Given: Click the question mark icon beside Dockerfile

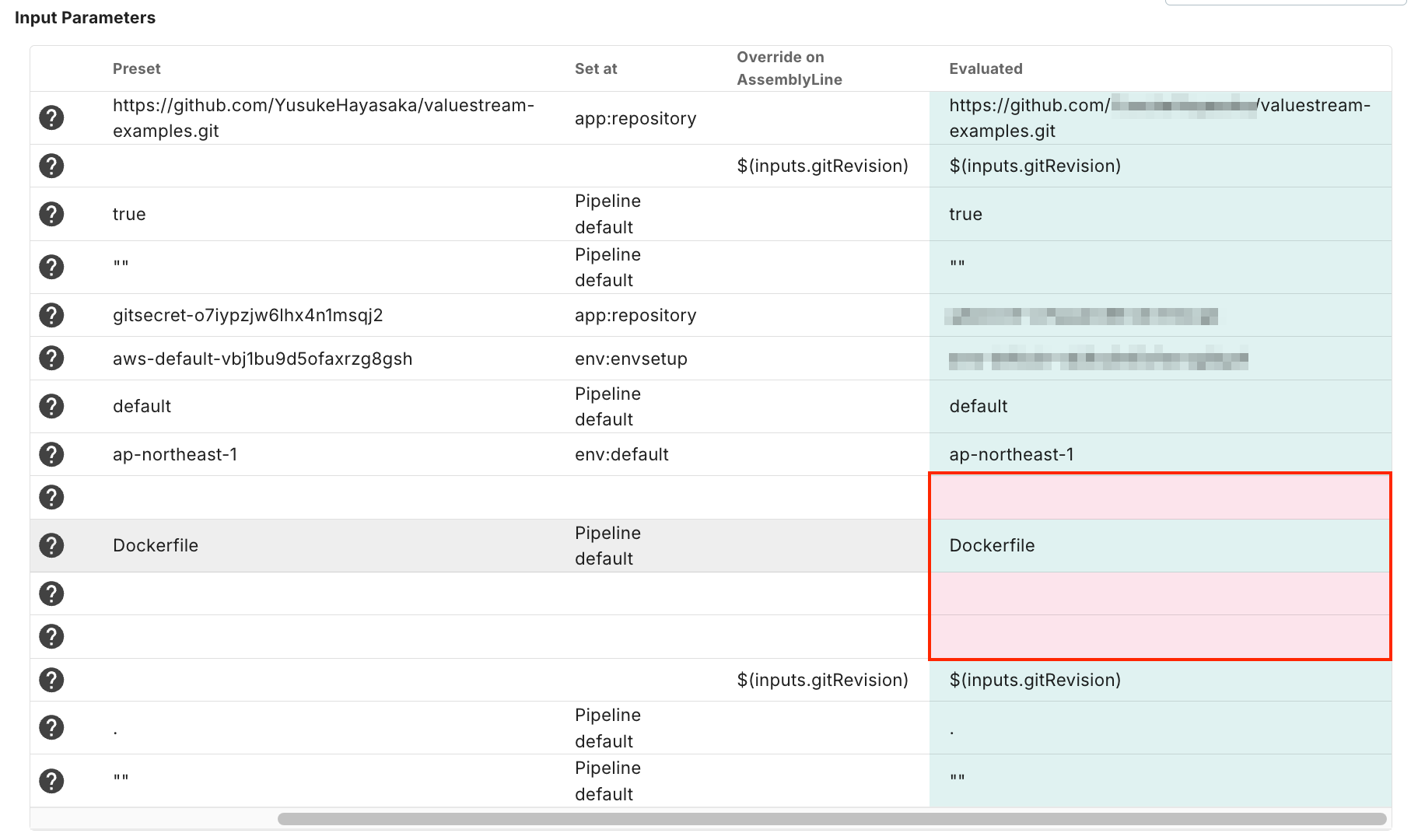Looking at the screenshot, I should (51, 545).
